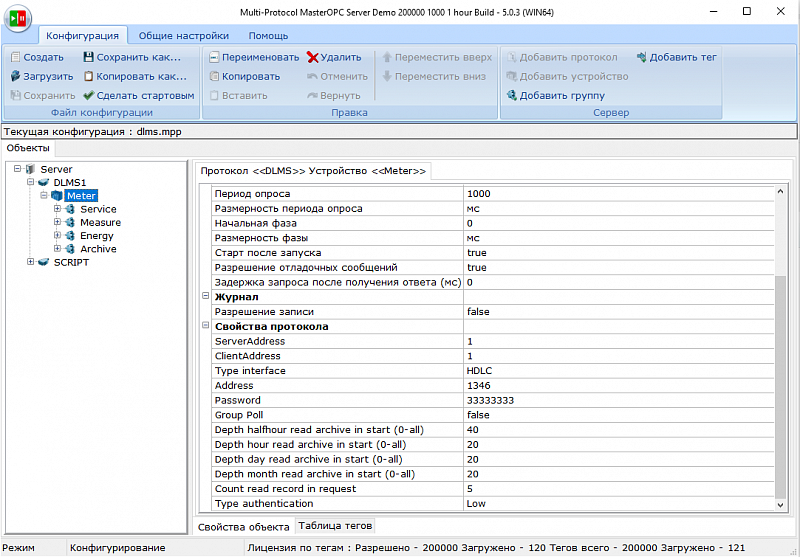Screen dimensions: 800x557
Task: Switch to Таблица тегов tab
Action: tap(334, 526)
